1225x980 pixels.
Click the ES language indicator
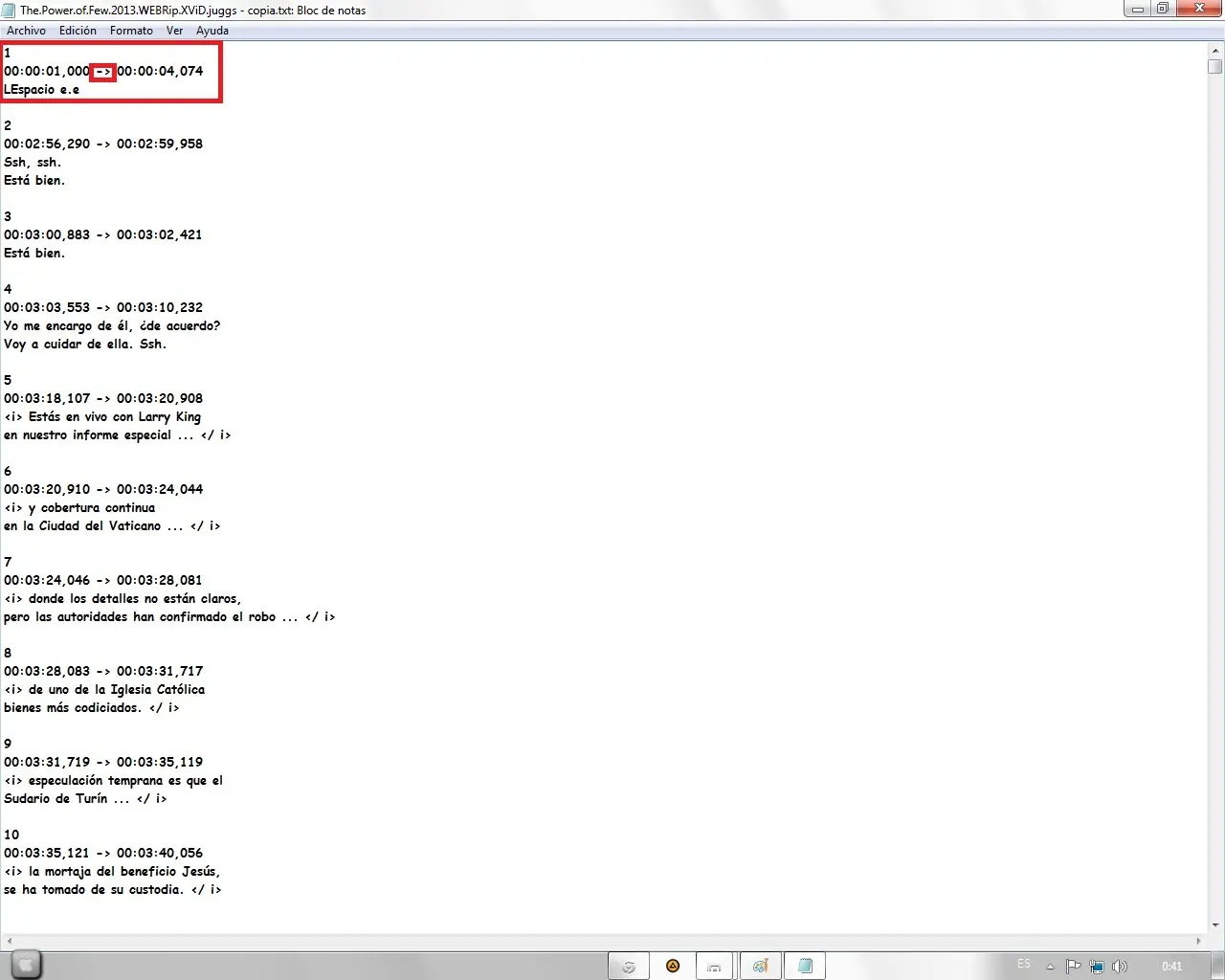pos(1024,964)
